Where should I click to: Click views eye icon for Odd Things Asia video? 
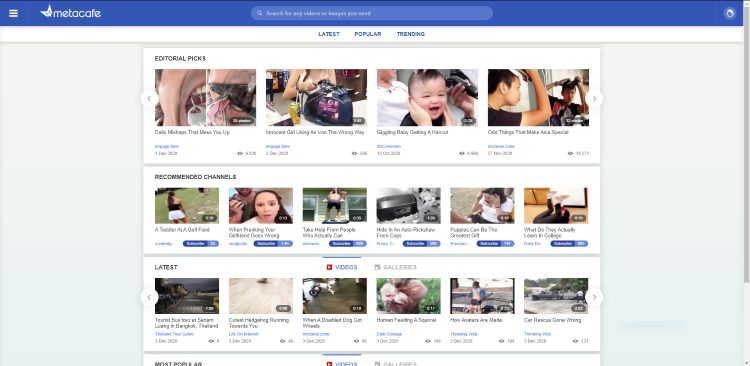(x=570, y=154)
